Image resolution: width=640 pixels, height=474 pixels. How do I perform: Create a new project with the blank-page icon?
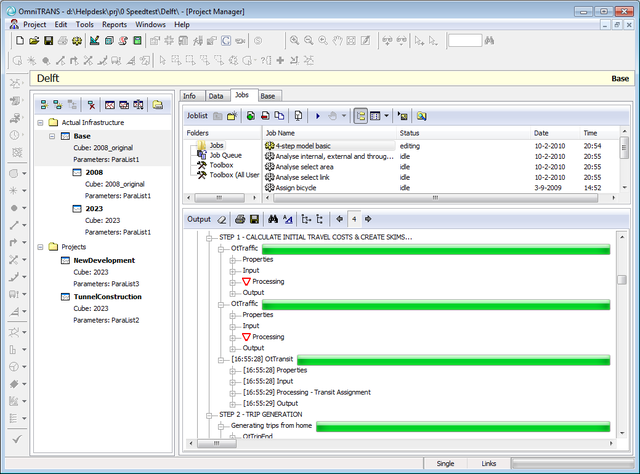pyautogui.click(x=20, y=40)
